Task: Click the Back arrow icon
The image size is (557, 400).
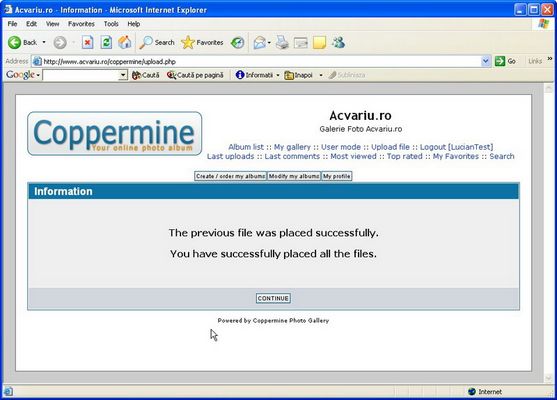Action: click(x=15, y=43)
